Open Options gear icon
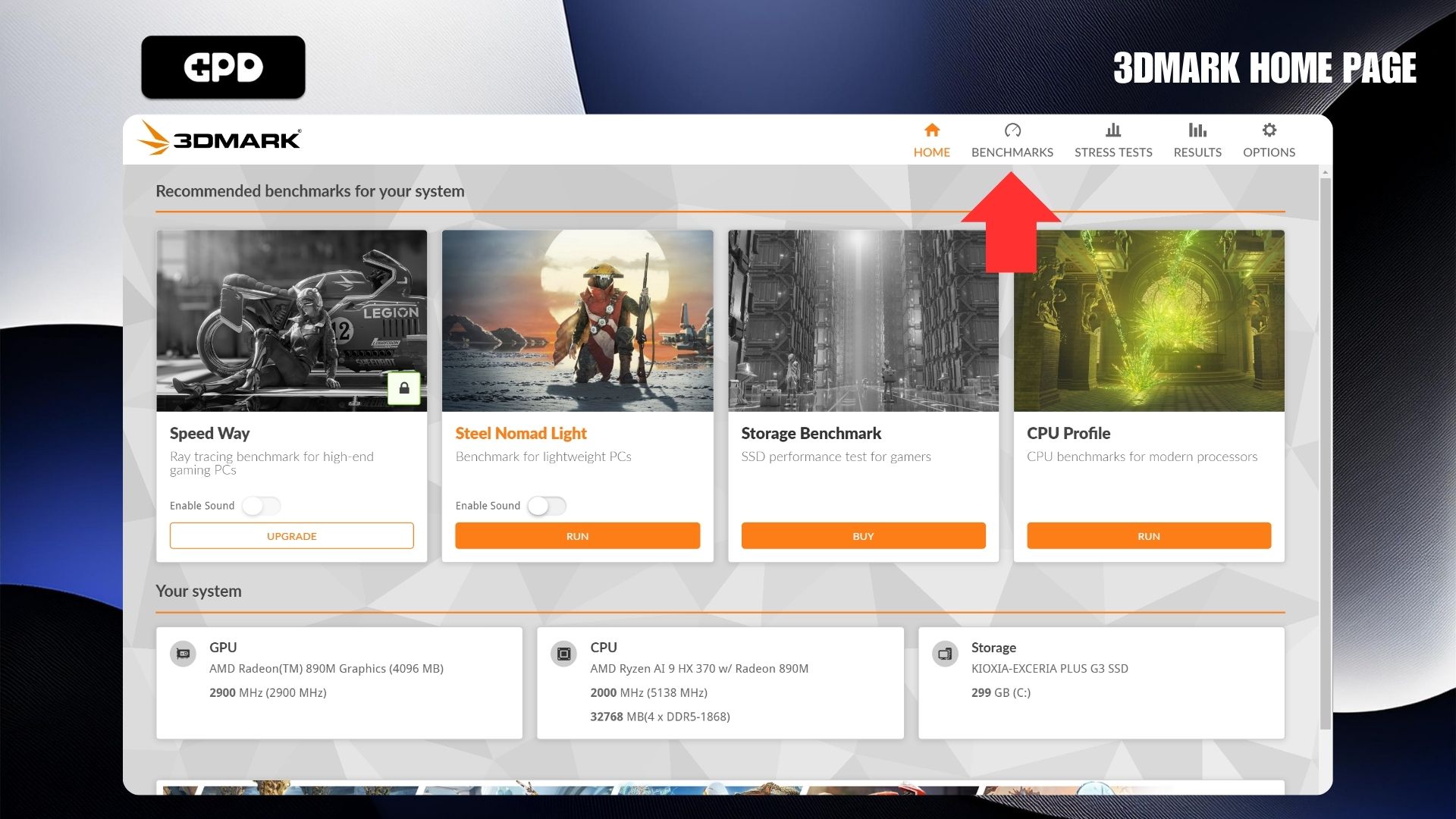 1269,130
